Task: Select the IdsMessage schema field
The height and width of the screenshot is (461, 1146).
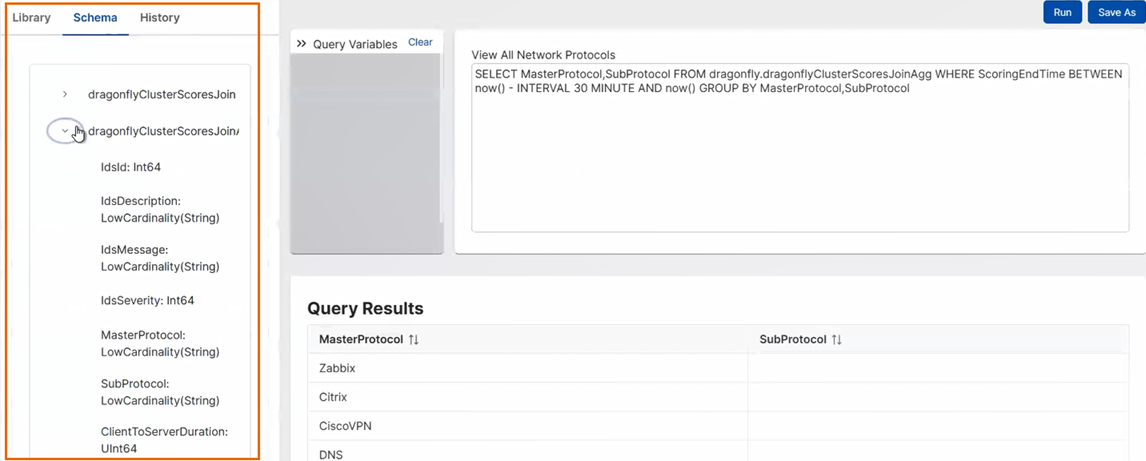Action: [160, 258]
